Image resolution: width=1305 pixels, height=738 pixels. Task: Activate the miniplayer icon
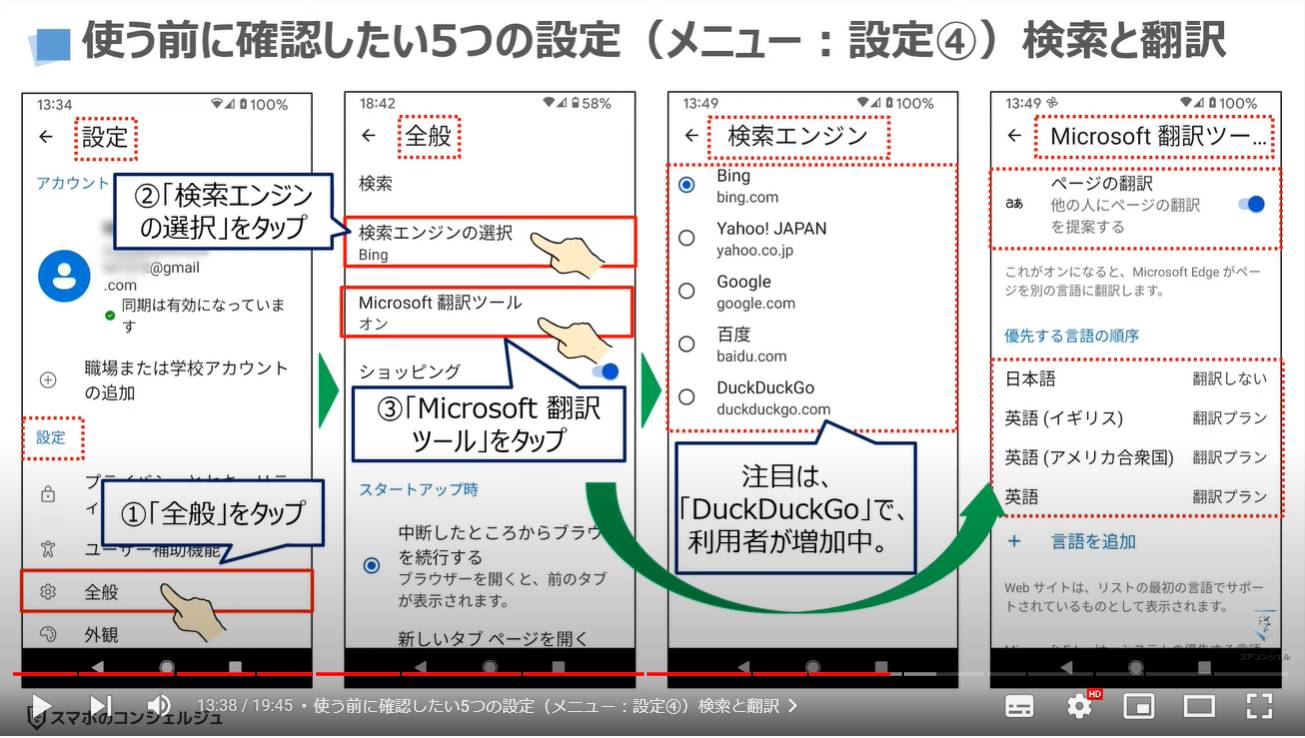1136,705
